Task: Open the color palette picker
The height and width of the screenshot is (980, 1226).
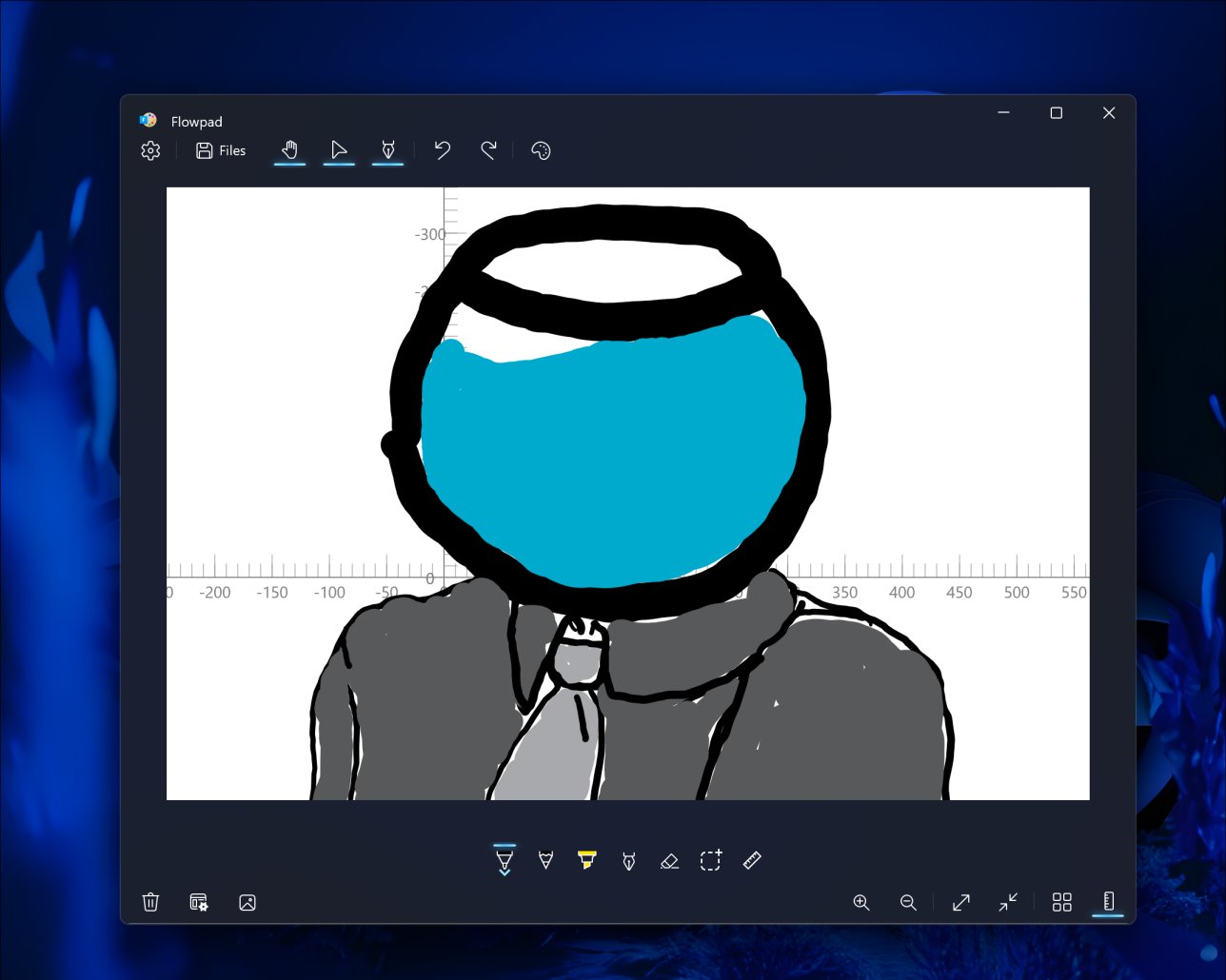Action: (x=540, y=149)
